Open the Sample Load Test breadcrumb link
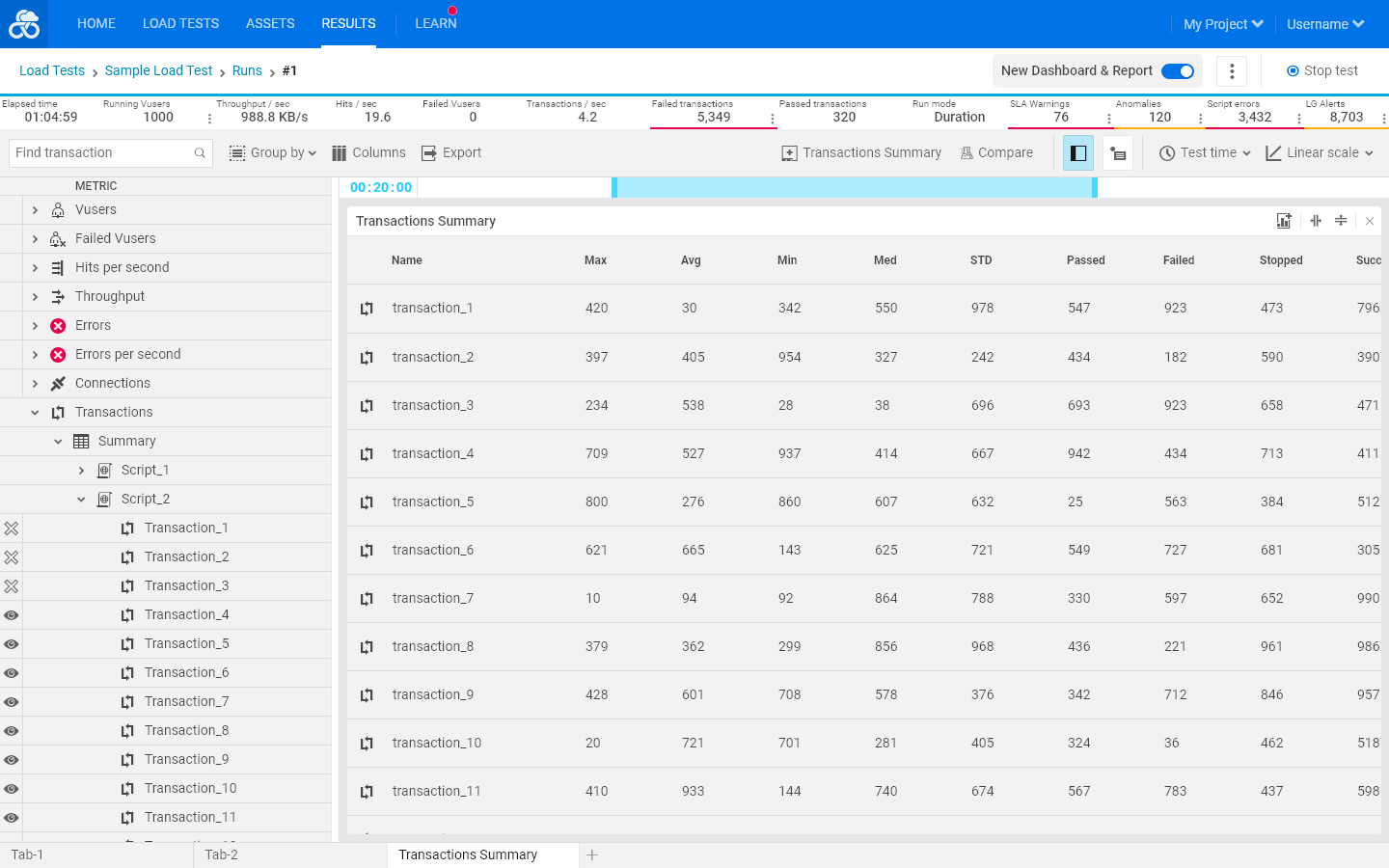This screenshot has width=1389, height=868. (x=158, y=71)
